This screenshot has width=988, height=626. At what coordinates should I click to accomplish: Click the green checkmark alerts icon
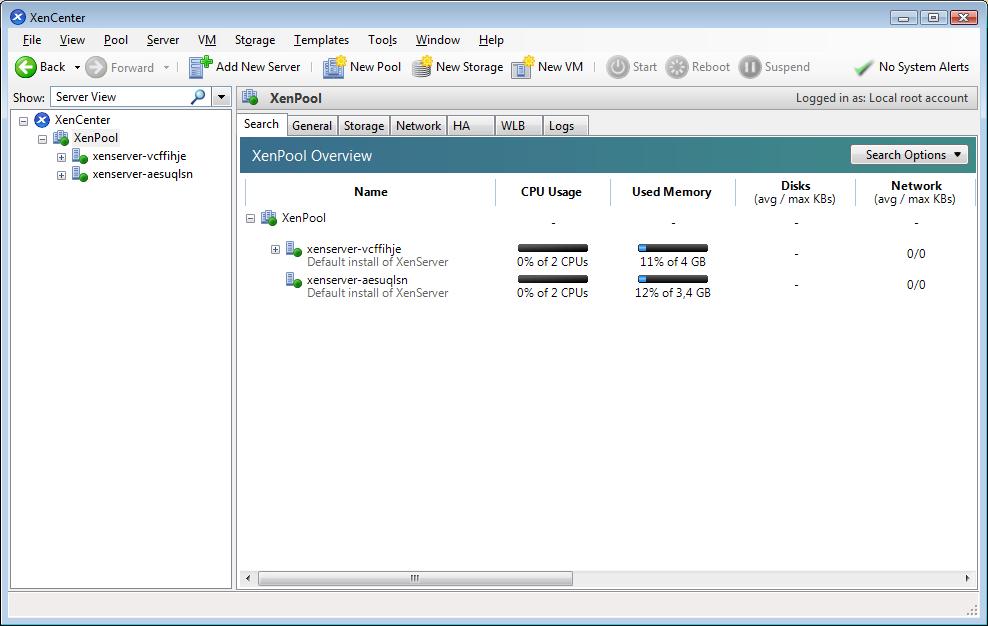point(863,67)
